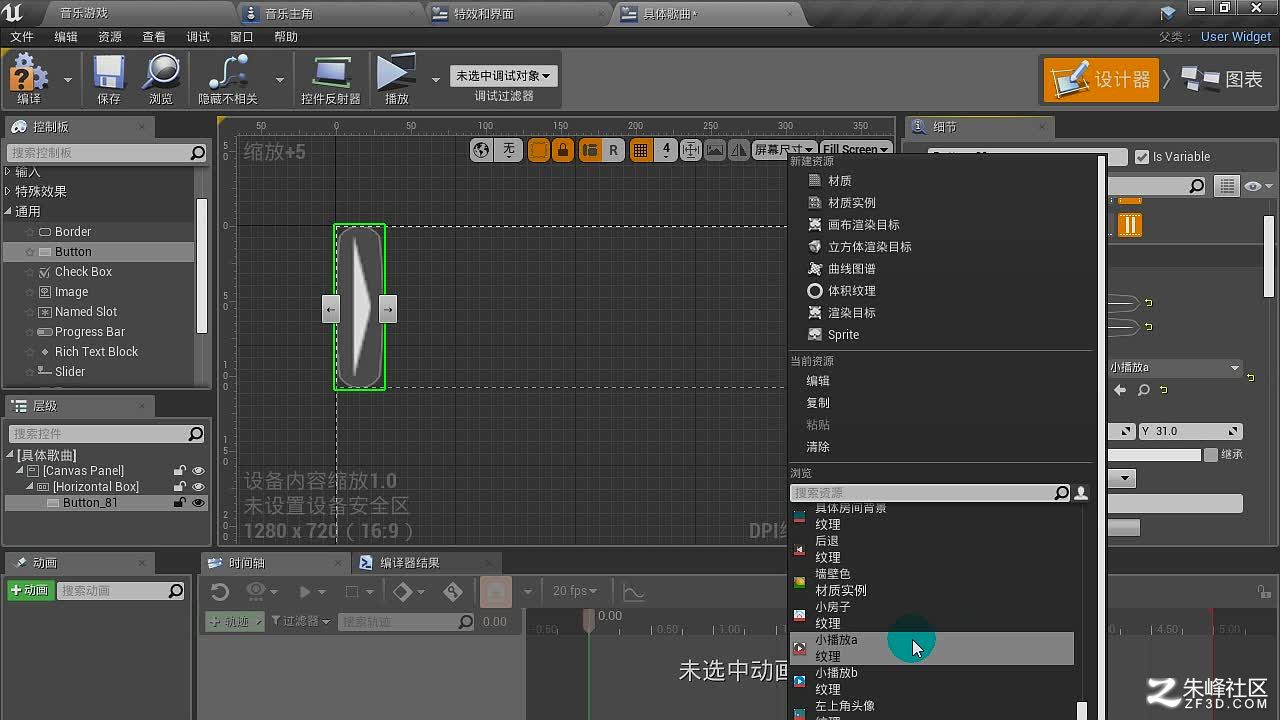Toggle the grid snapping icon

(641, 150)
